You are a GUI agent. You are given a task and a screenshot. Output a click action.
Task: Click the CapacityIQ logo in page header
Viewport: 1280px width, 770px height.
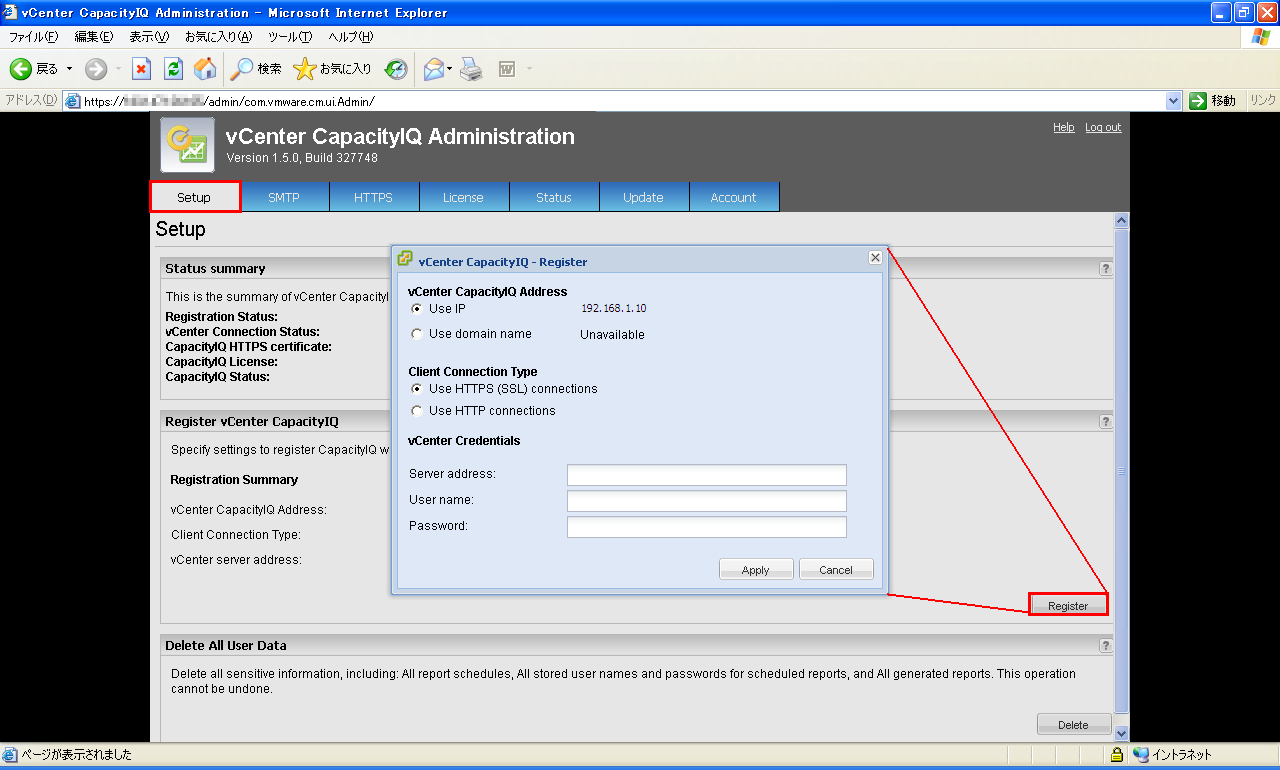click(187, 145)
